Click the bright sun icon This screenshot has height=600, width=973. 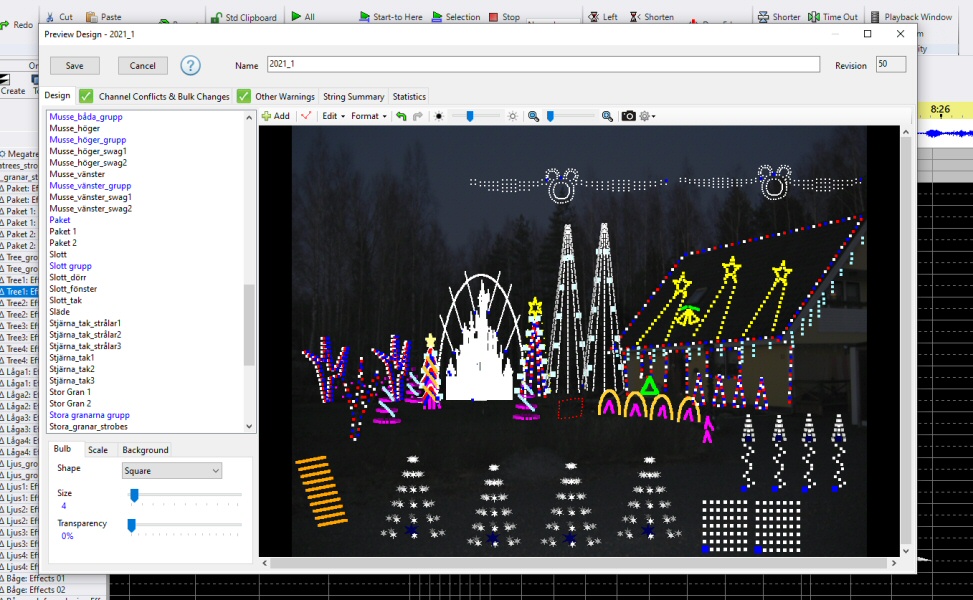(x=513, y=116)
